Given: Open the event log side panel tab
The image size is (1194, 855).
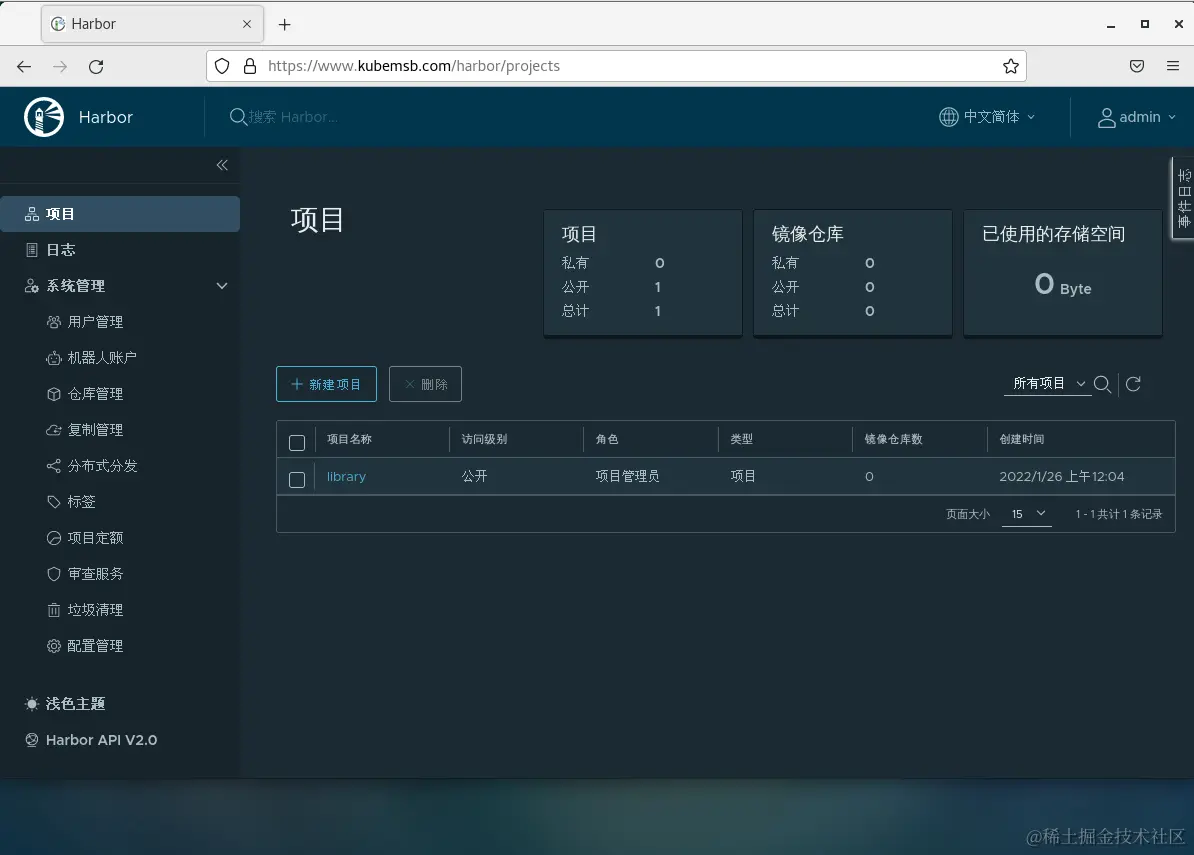Looking at the screenshot, I should [x=1183, y=198].
